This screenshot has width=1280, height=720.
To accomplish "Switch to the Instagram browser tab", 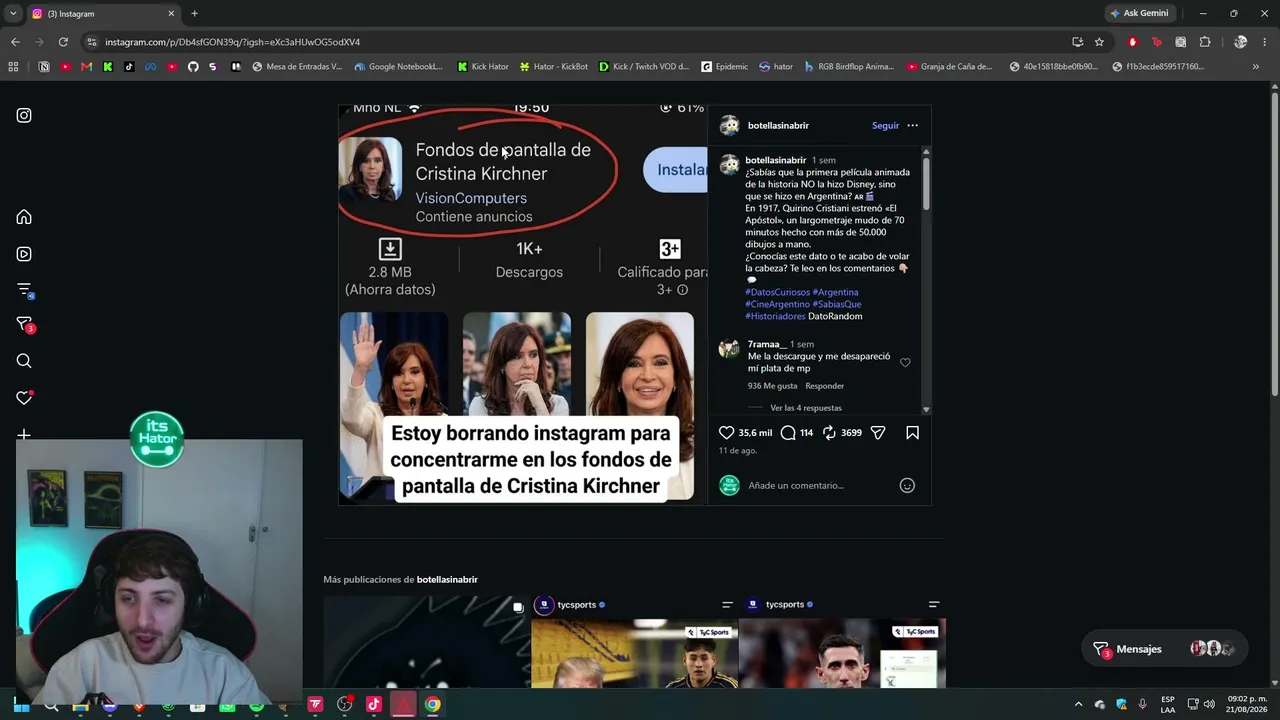I will 103,14.
